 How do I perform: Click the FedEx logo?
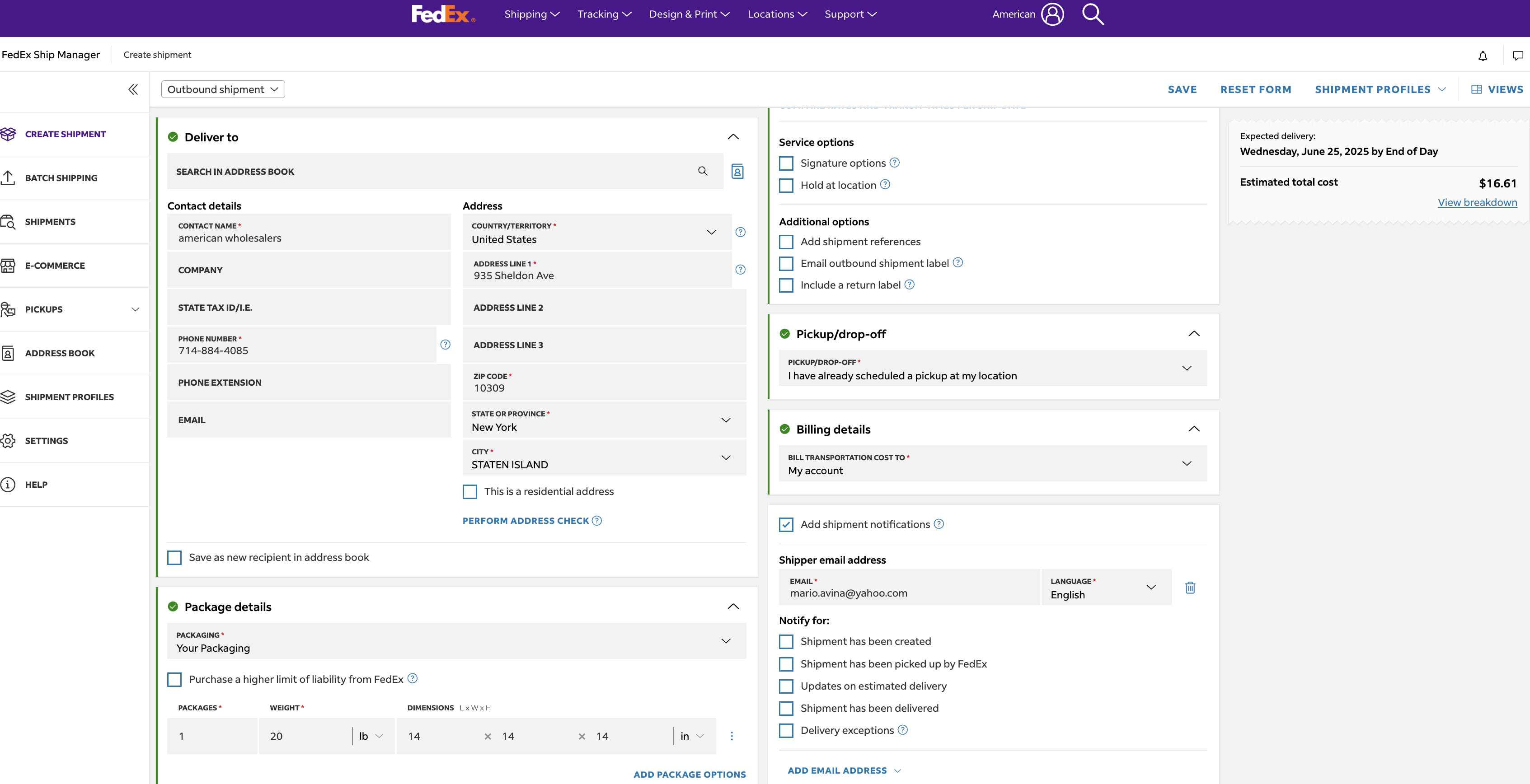click(x=443, y=14)
